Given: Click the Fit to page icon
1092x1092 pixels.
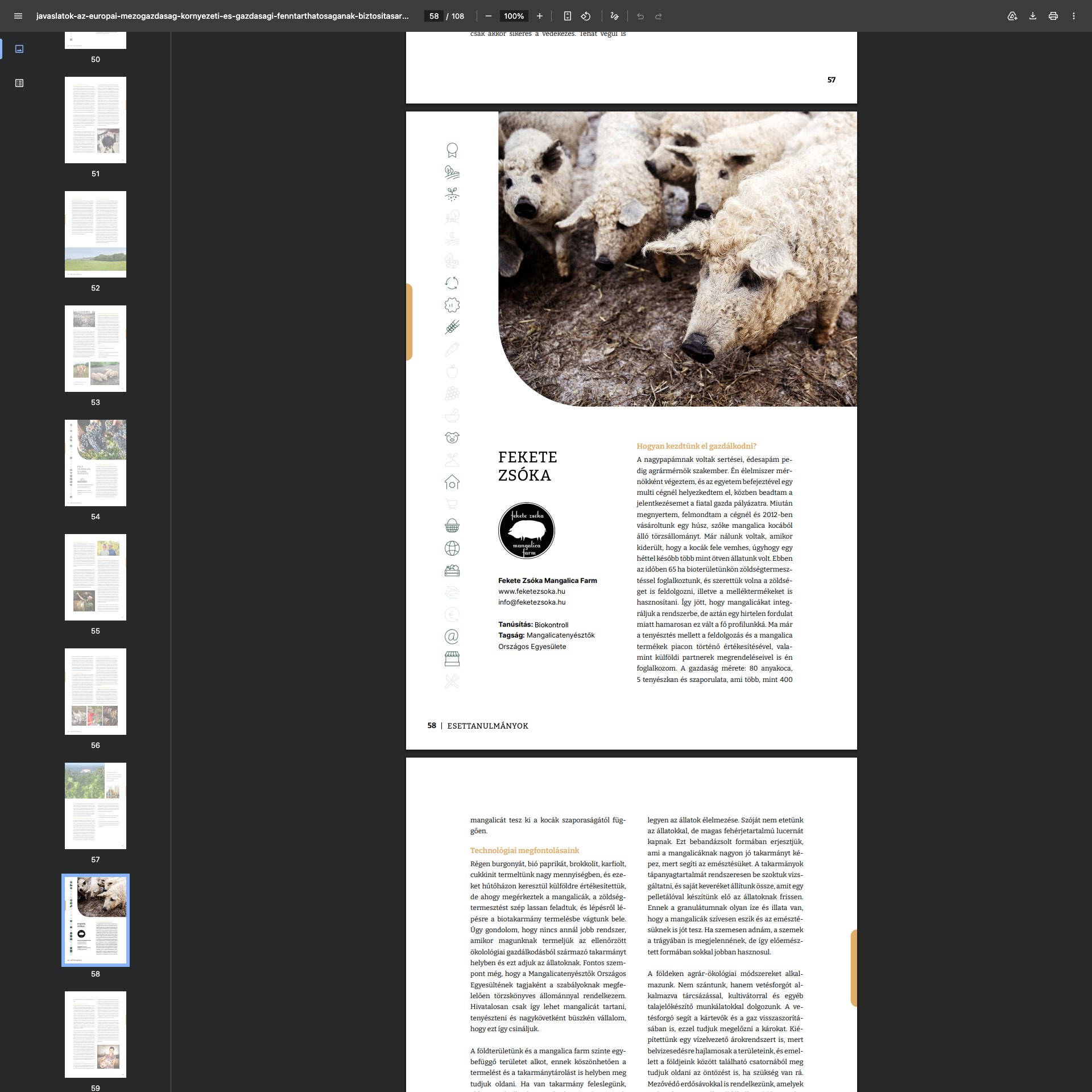Looking at the screenshot, I should click(x=567, y=16).
